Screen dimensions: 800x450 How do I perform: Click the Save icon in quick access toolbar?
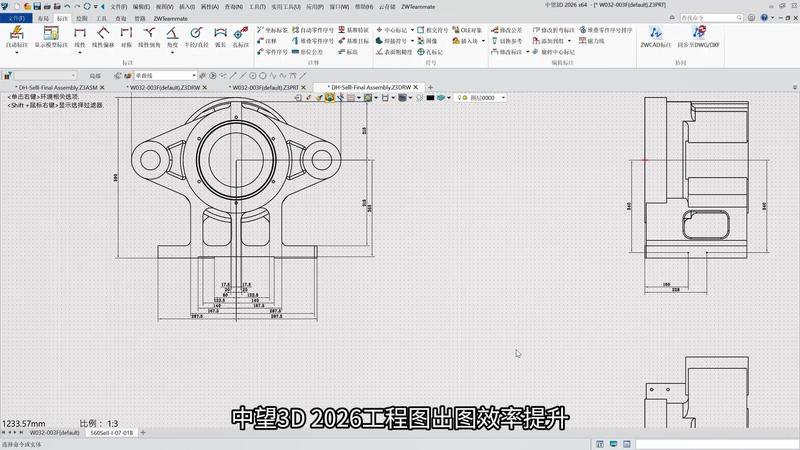click(x=37, y=7)
